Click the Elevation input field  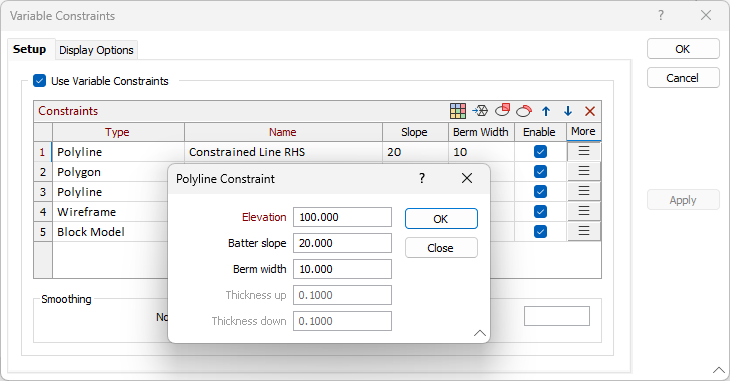point(342,217)
